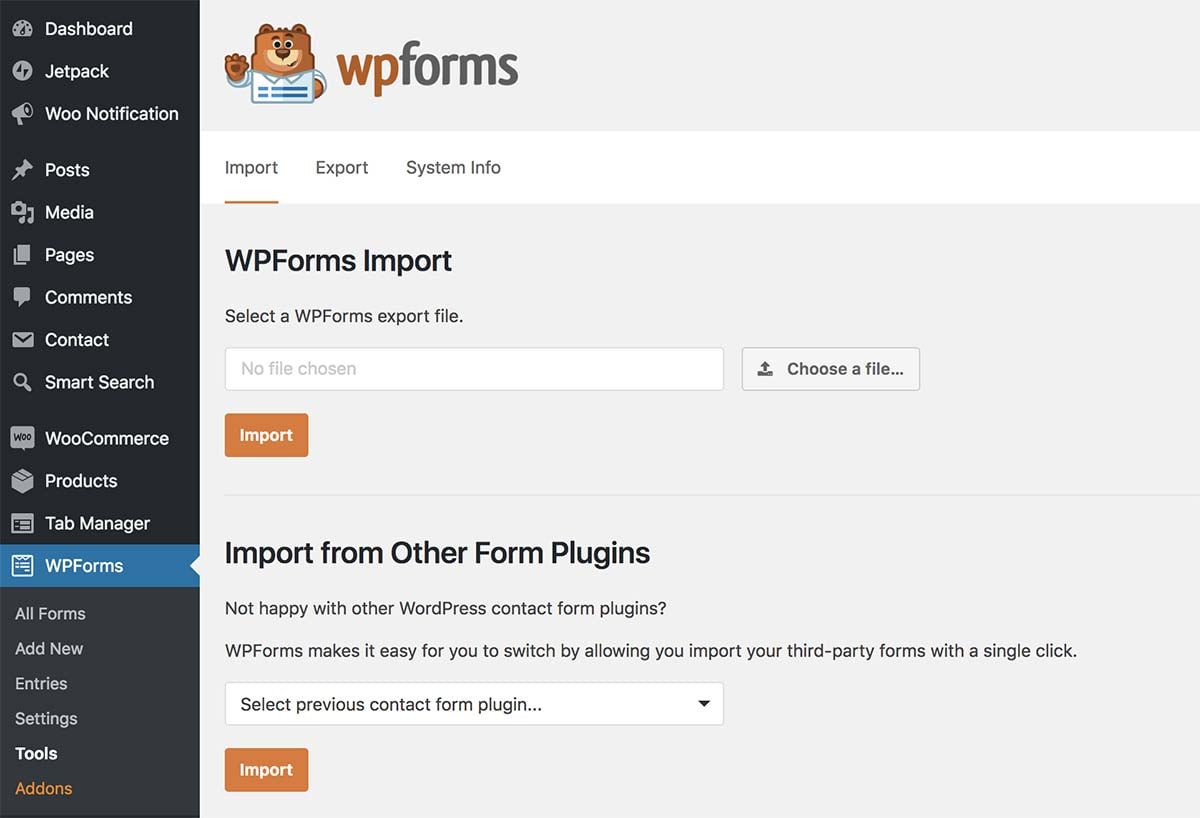Screen dimensions: 1200x818
Task: Open the System Info tab
Action: click(x=453, y=167)
